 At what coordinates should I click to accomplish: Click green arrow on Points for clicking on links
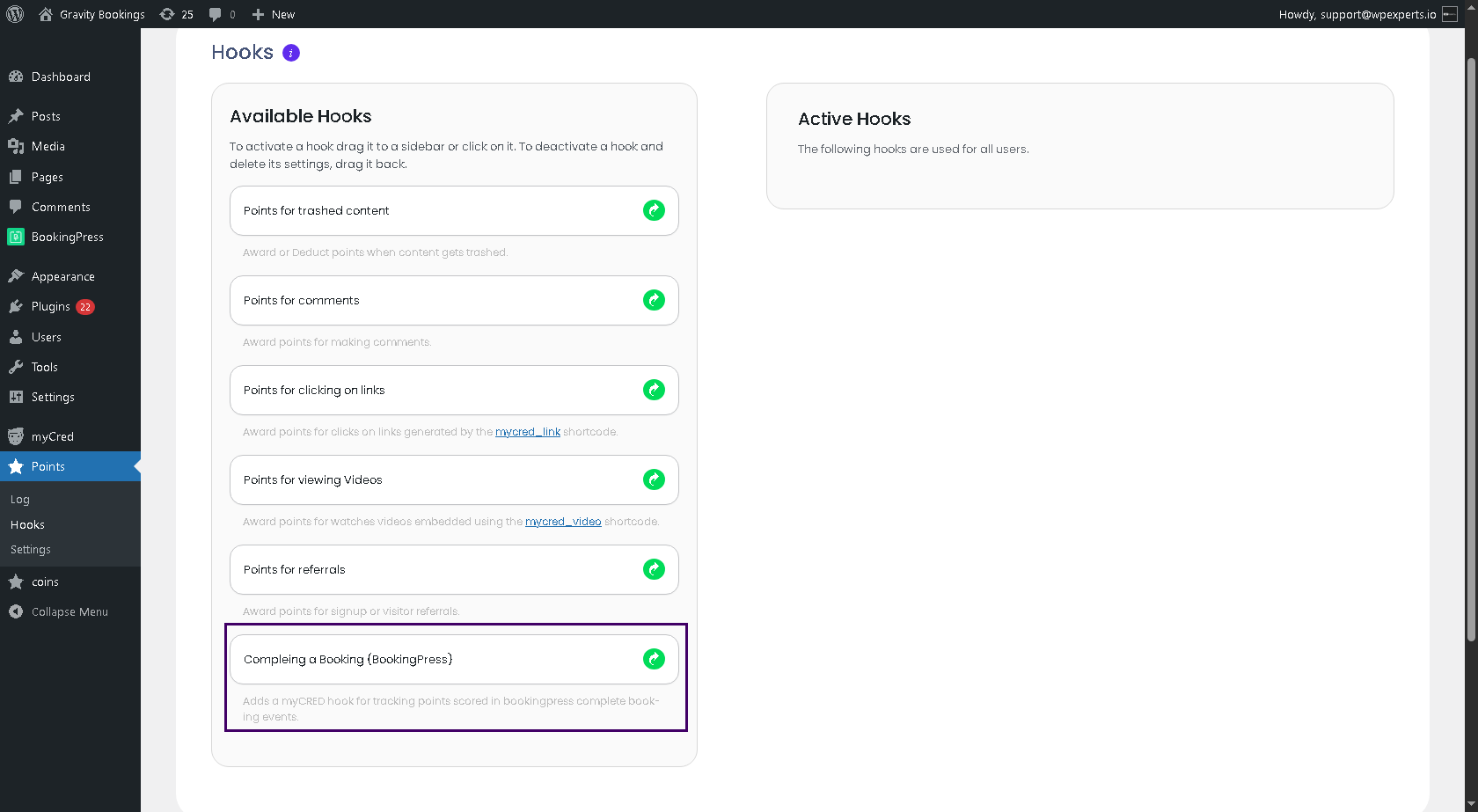654,390
